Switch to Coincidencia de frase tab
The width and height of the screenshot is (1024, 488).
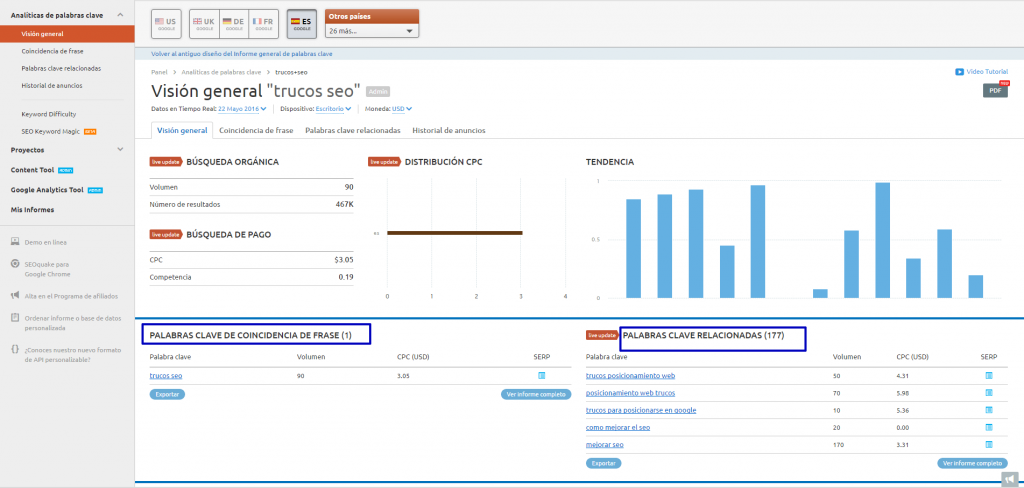(256, 130)
